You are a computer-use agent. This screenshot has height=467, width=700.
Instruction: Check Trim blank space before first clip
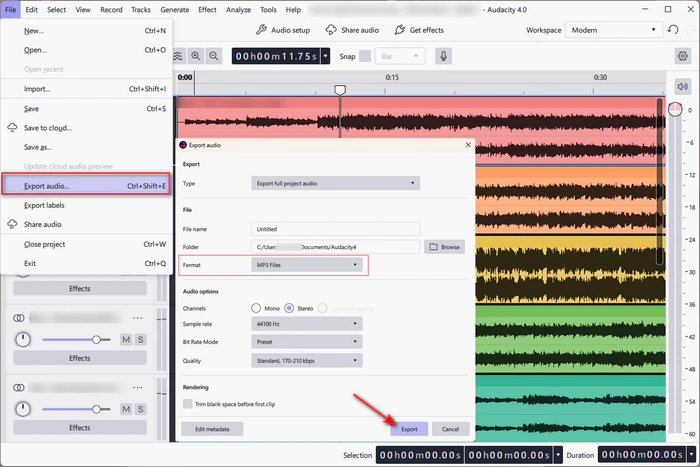[188, 404]
